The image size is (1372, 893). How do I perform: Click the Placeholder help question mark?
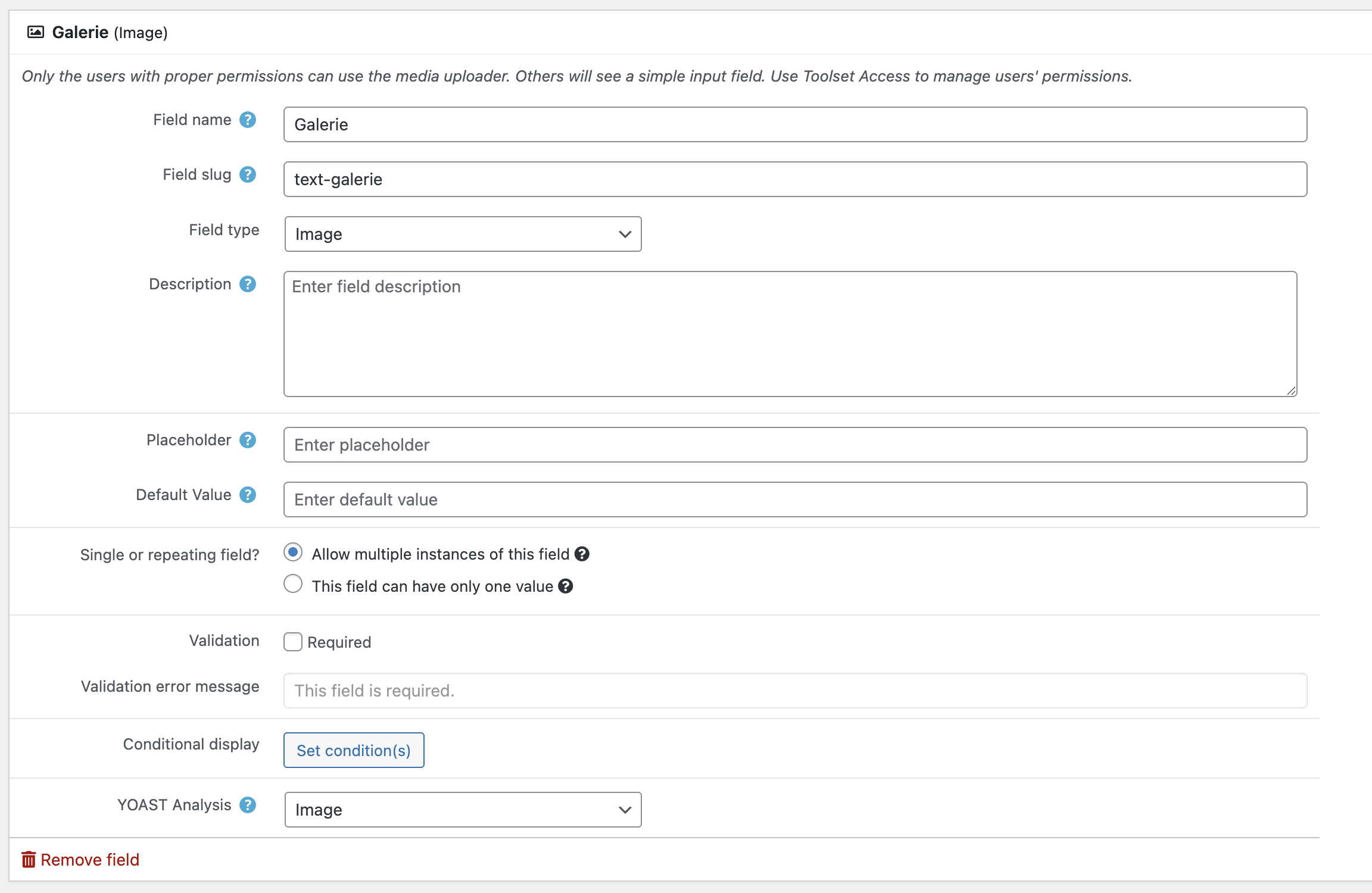[x=248, y=441]
